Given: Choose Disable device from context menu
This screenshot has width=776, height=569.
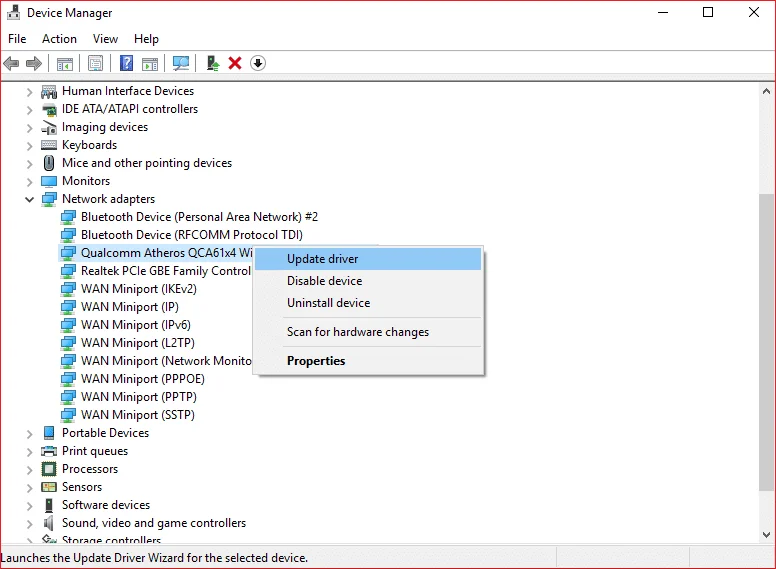Looking at the screenshot, I should tap(368, 281).
